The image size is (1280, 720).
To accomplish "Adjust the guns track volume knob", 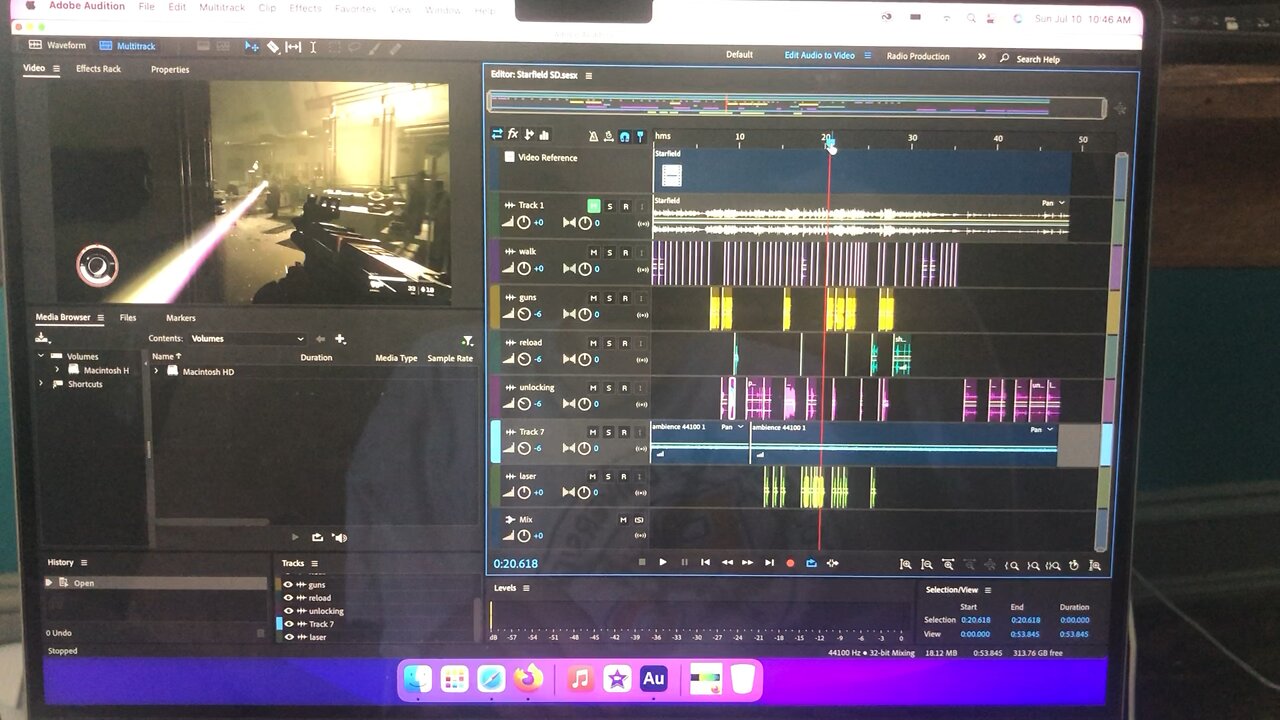I will pos(524,314).
